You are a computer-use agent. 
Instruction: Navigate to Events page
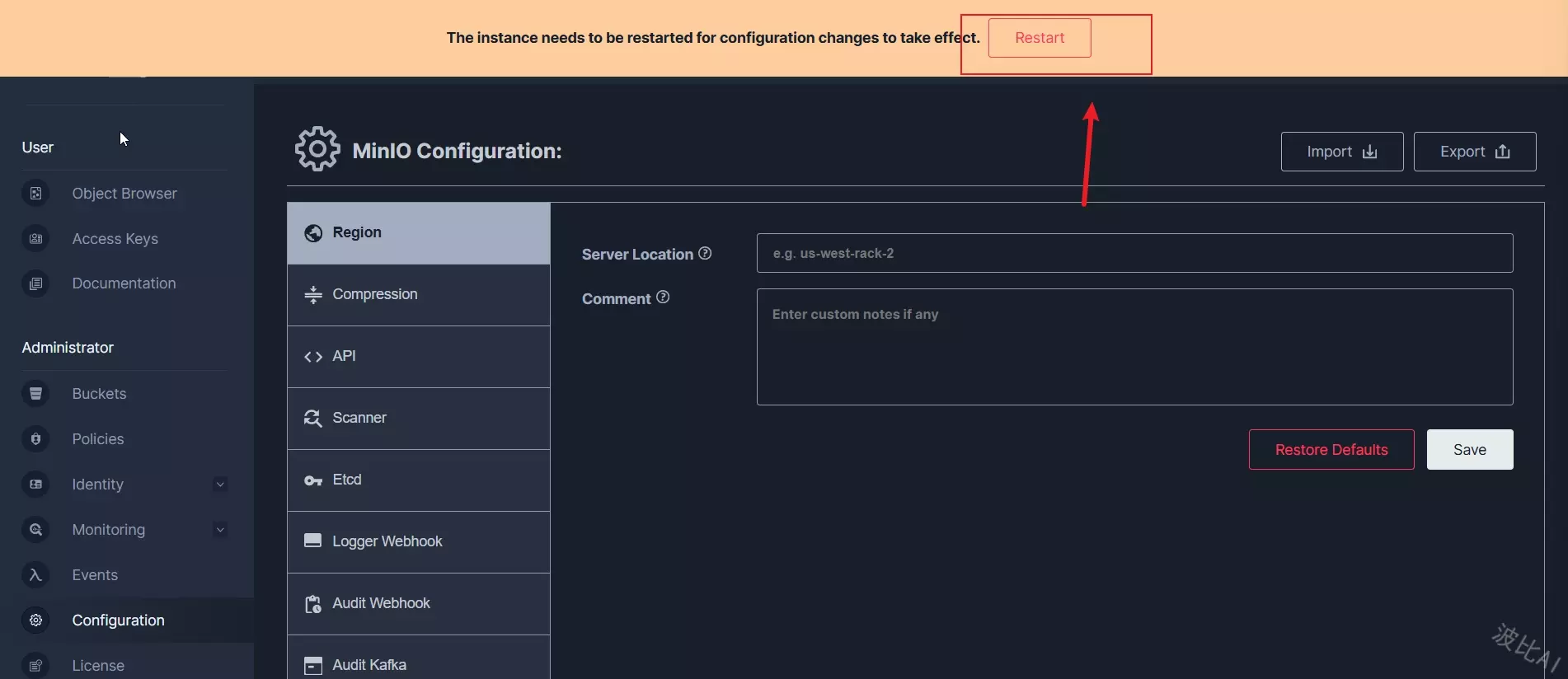(x=95, y=575)
